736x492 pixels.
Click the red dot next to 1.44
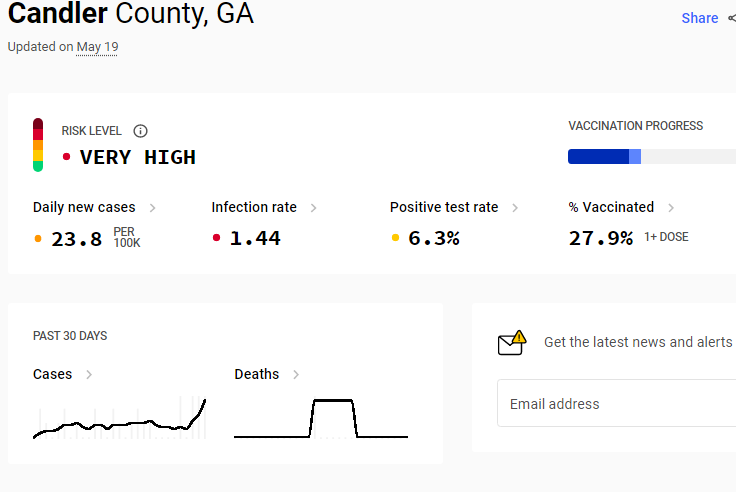click(x=216, y=238)
